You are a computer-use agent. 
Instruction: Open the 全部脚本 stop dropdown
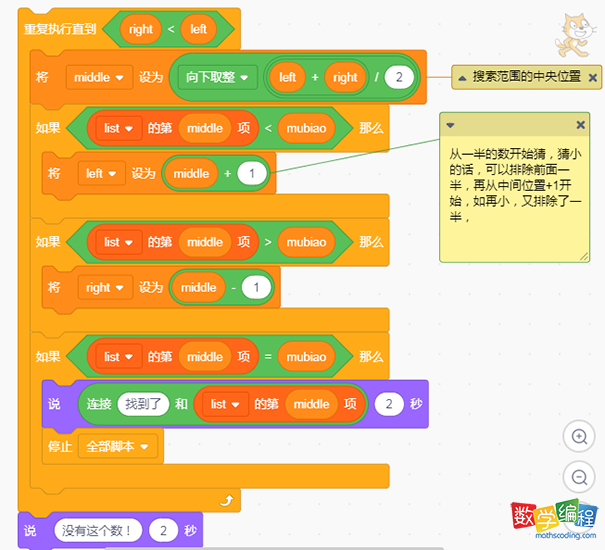click(118, 447)
